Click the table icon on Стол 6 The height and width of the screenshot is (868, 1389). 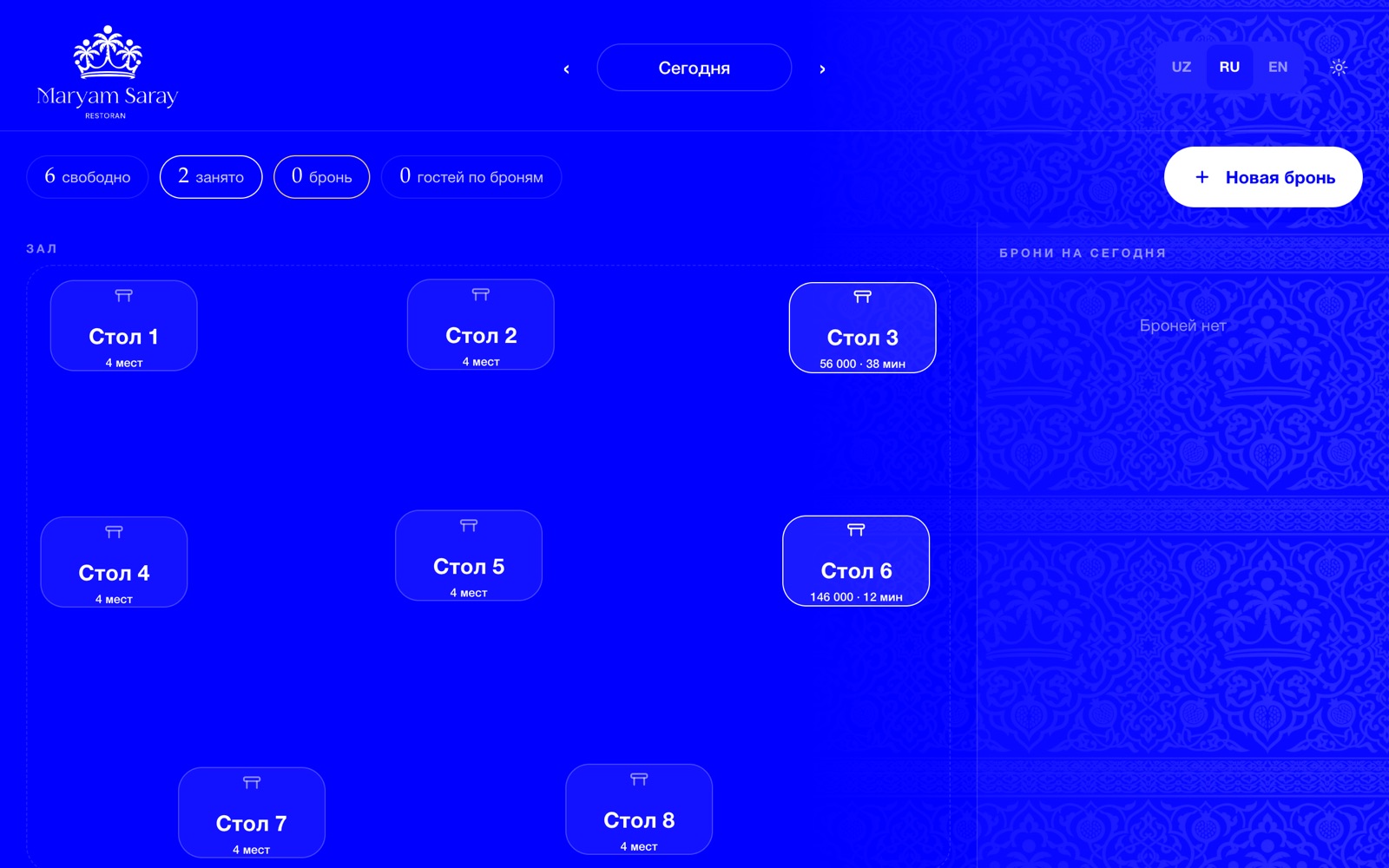[856, 529]
